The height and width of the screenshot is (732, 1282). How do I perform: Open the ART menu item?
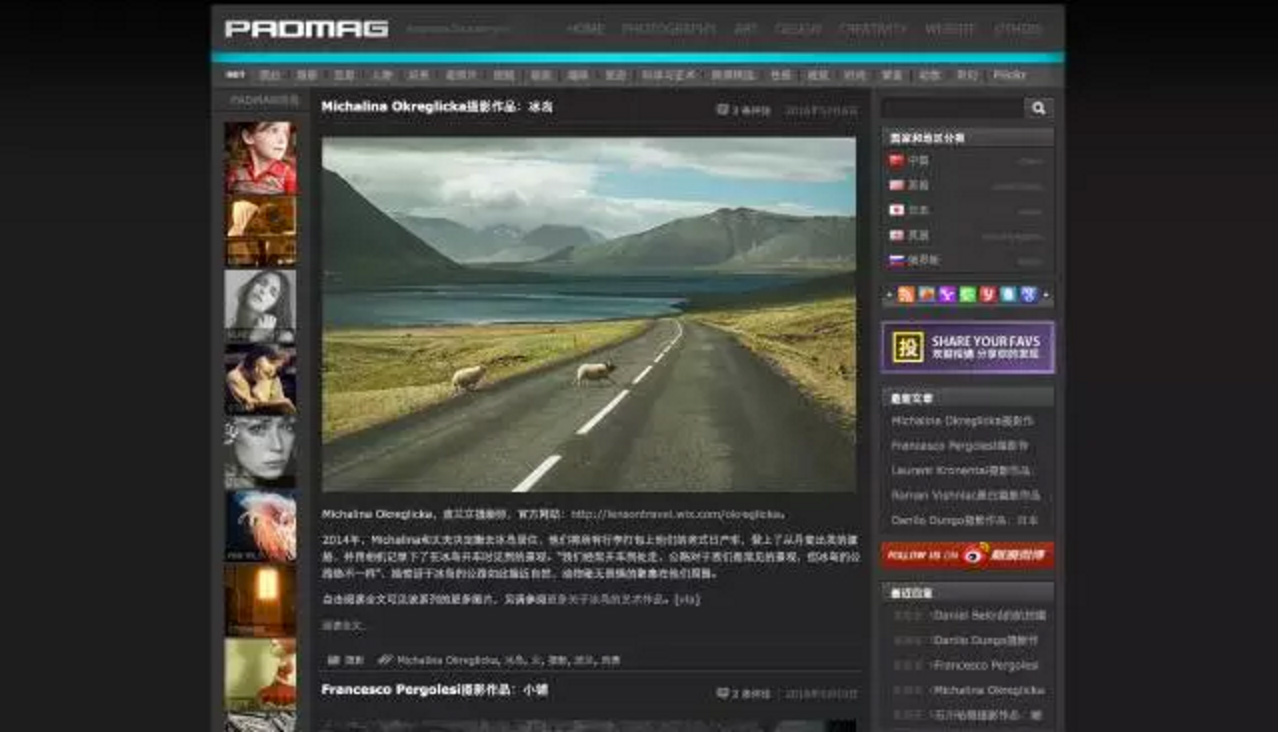pos(745,29)
